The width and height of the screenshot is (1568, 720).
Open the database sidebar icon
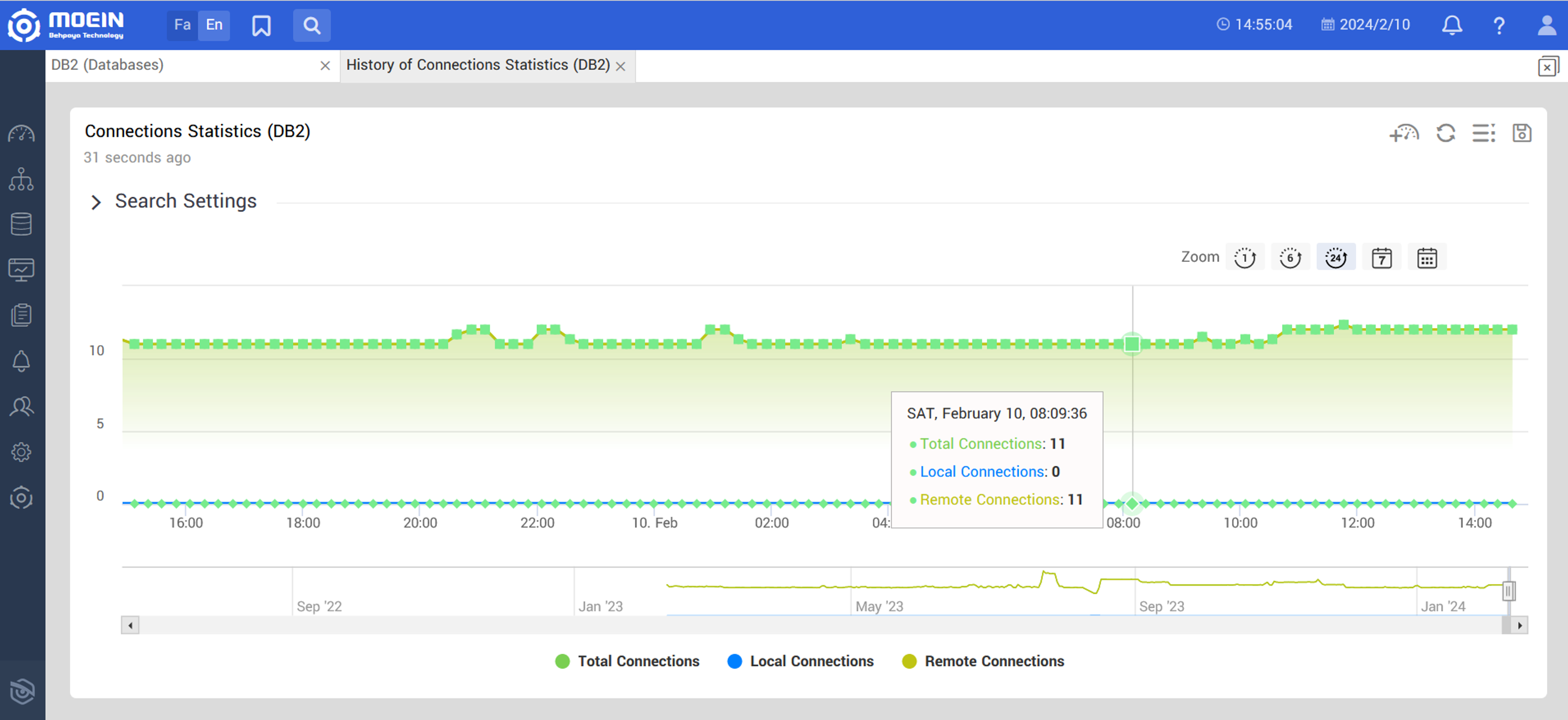(x=22, y=224)
